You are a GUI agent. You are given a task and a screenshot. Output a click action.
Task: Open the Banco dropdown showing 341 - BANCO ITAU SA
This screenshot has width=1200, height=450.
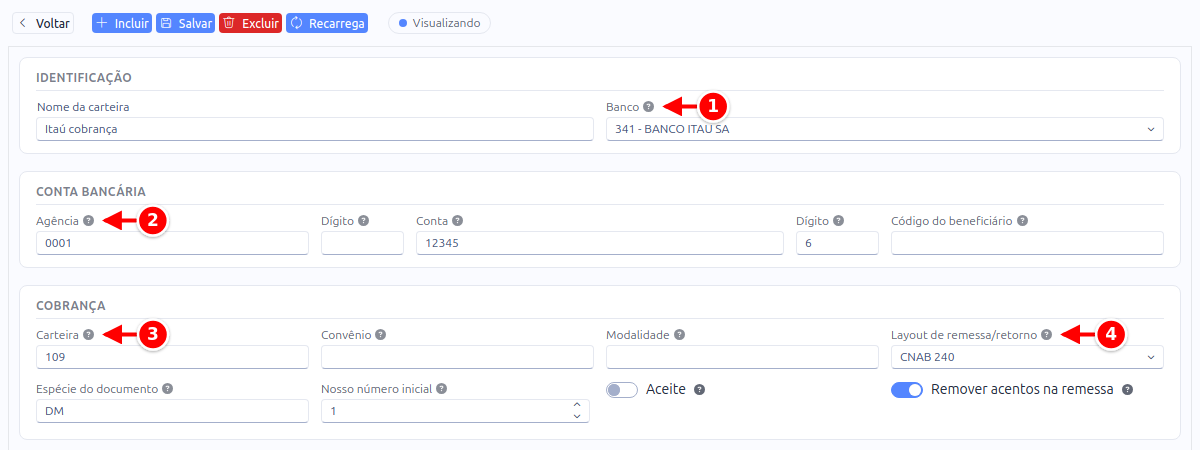click(x=885, y=129)
